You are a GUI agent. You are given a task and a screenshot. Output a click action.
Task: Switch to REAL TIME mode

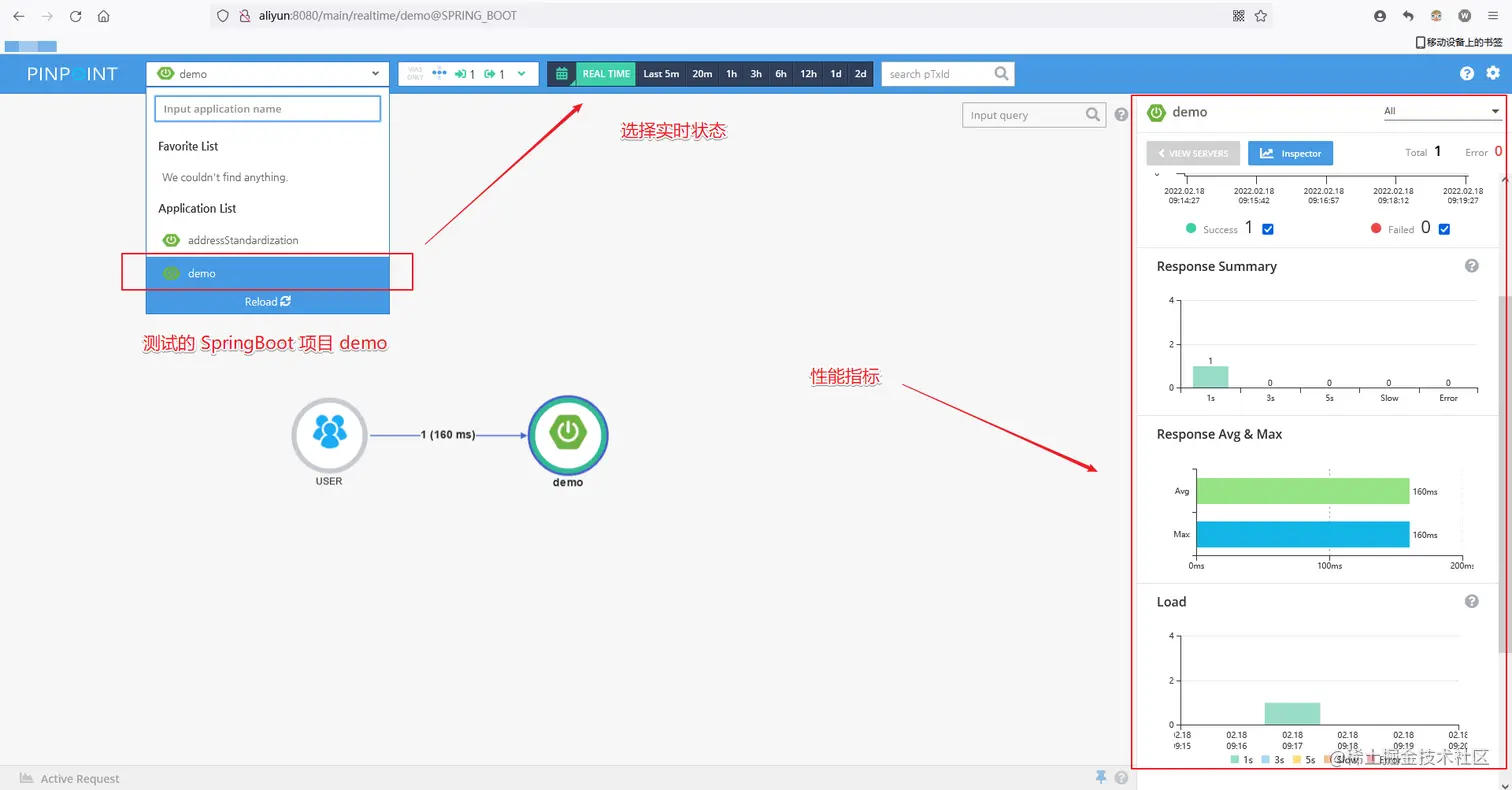606,74
